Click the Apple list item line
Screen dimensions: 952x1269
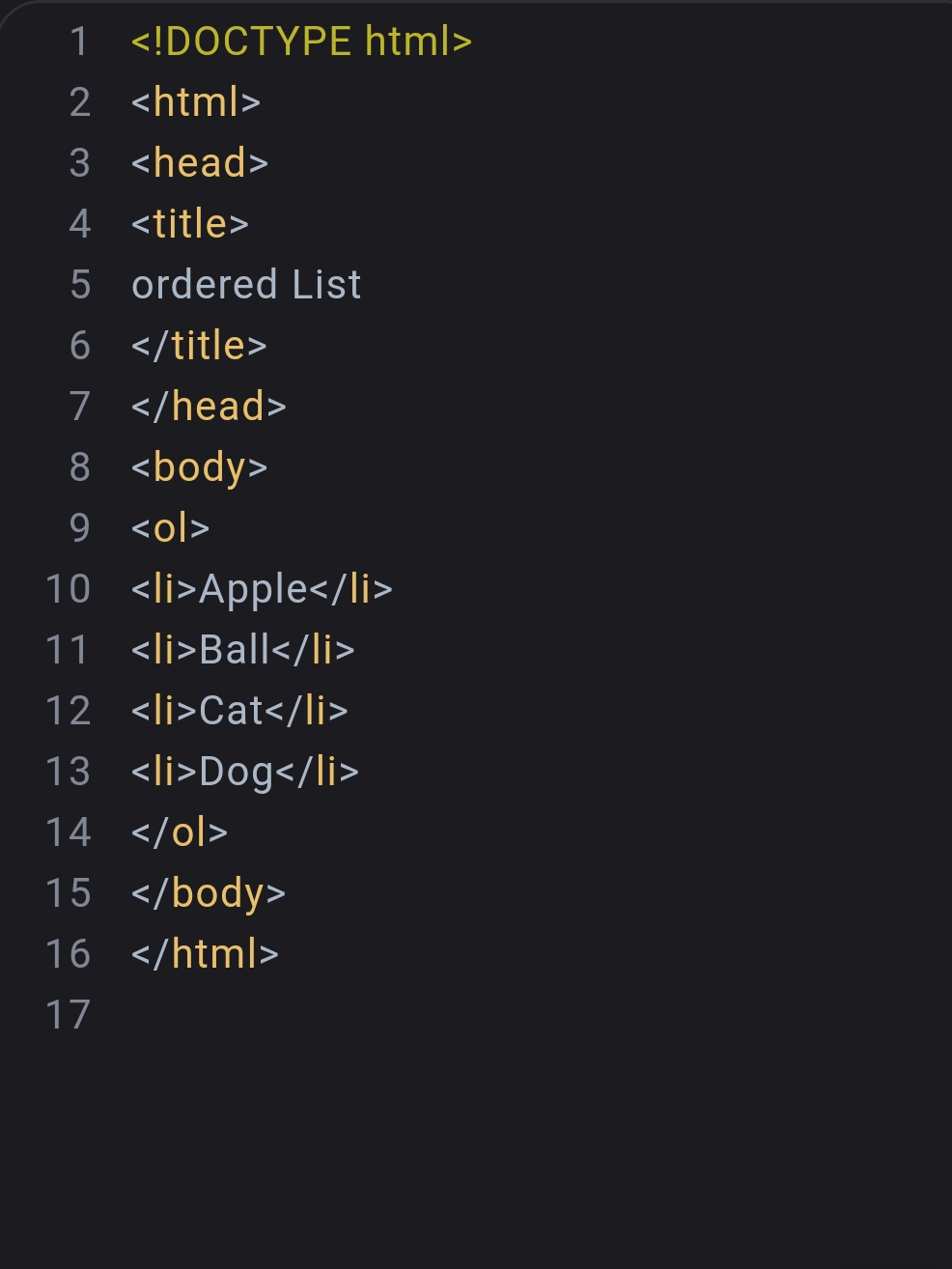click(x=262, y=589)
